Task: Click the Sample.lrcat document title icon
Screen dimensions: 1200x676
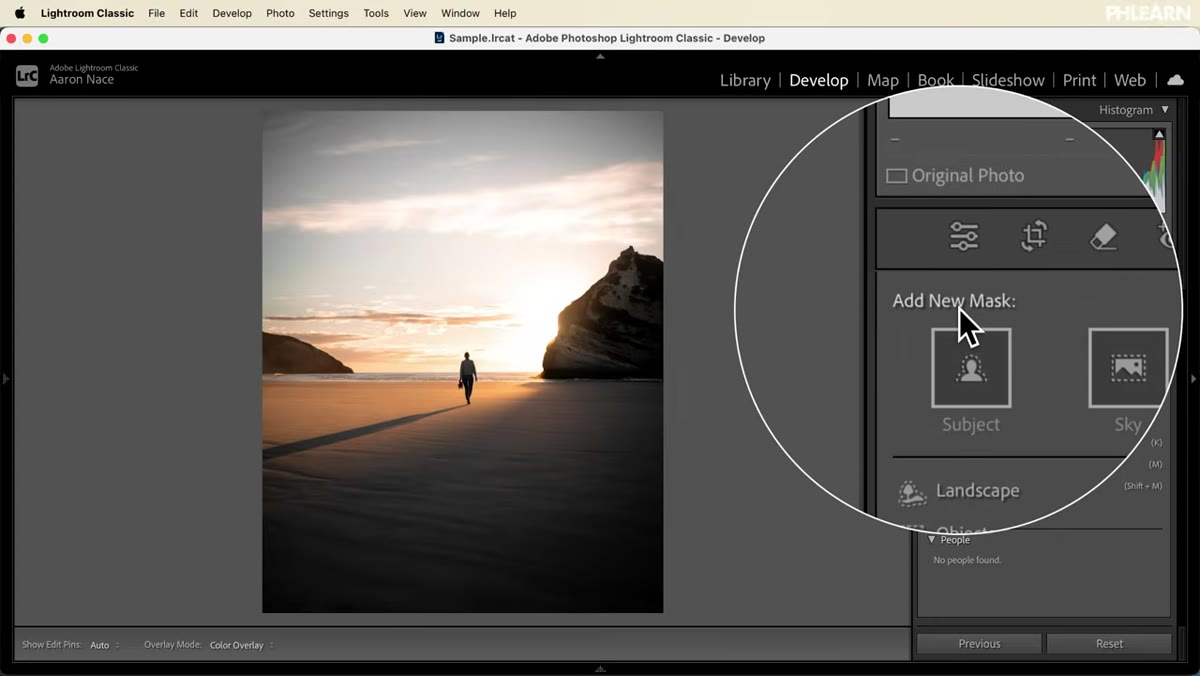Action: [440, 38]
